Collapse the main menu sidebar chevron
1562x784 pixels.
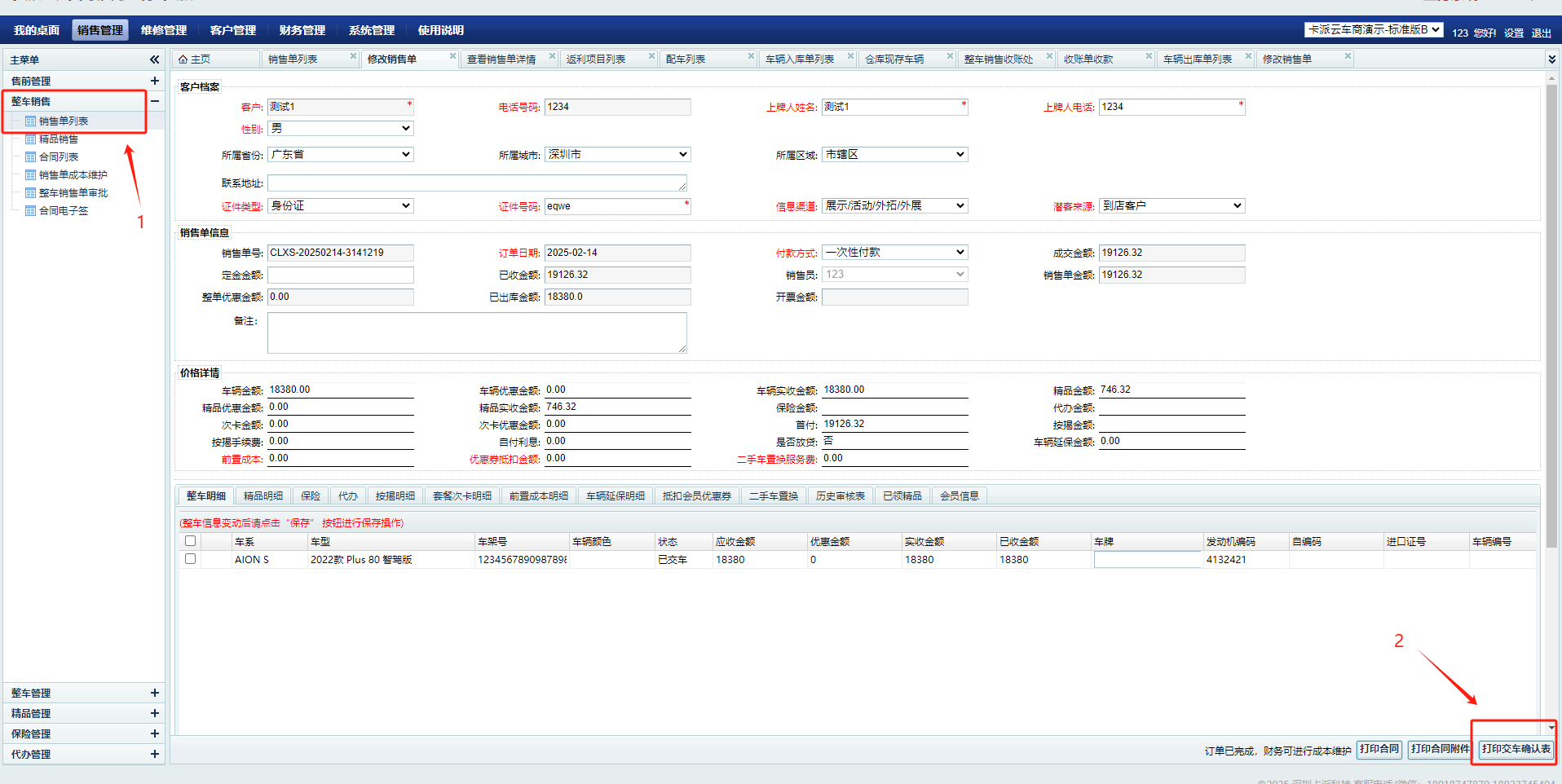(154, 59)
